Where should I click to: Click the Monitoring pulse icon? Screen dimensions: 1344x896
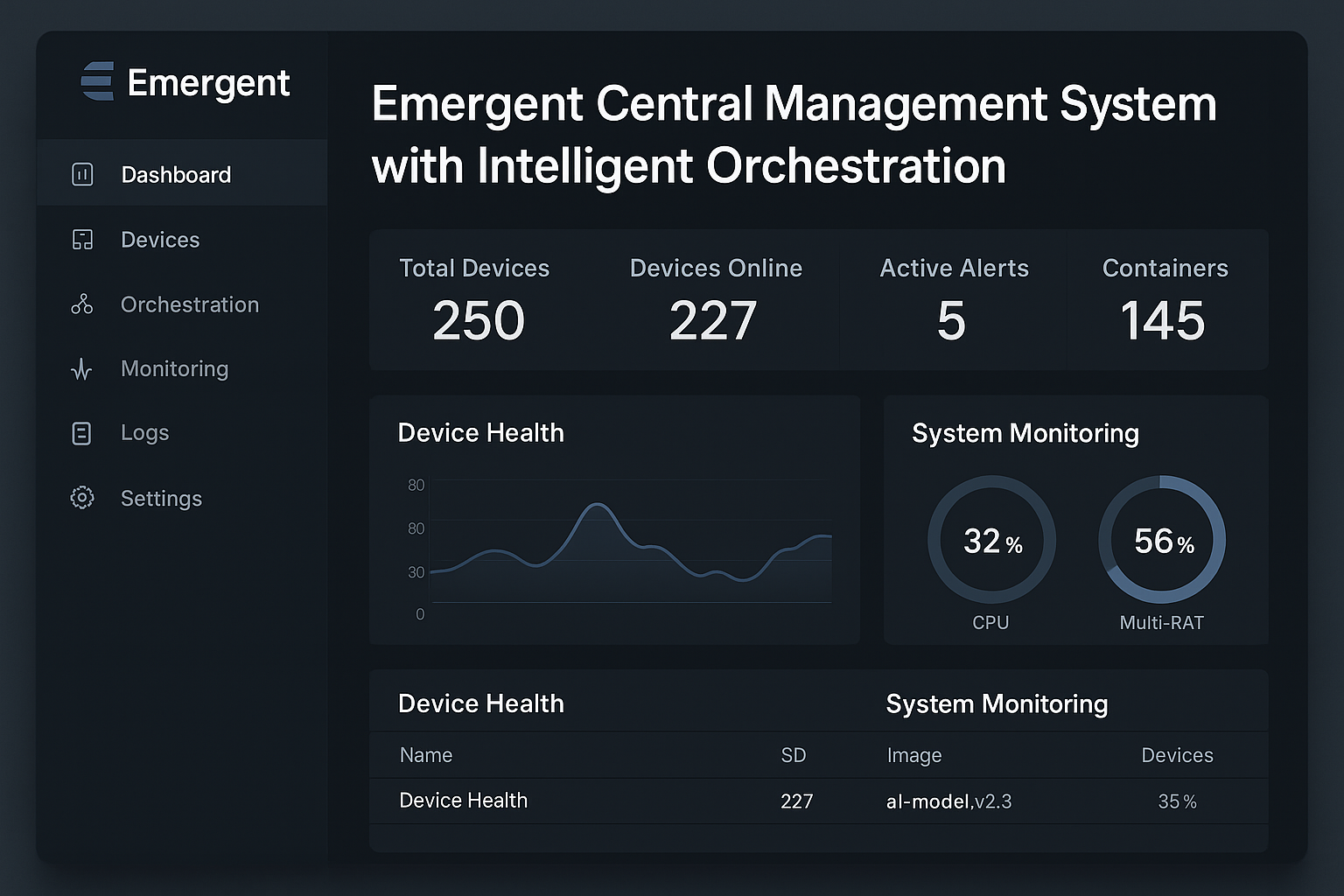81,369
